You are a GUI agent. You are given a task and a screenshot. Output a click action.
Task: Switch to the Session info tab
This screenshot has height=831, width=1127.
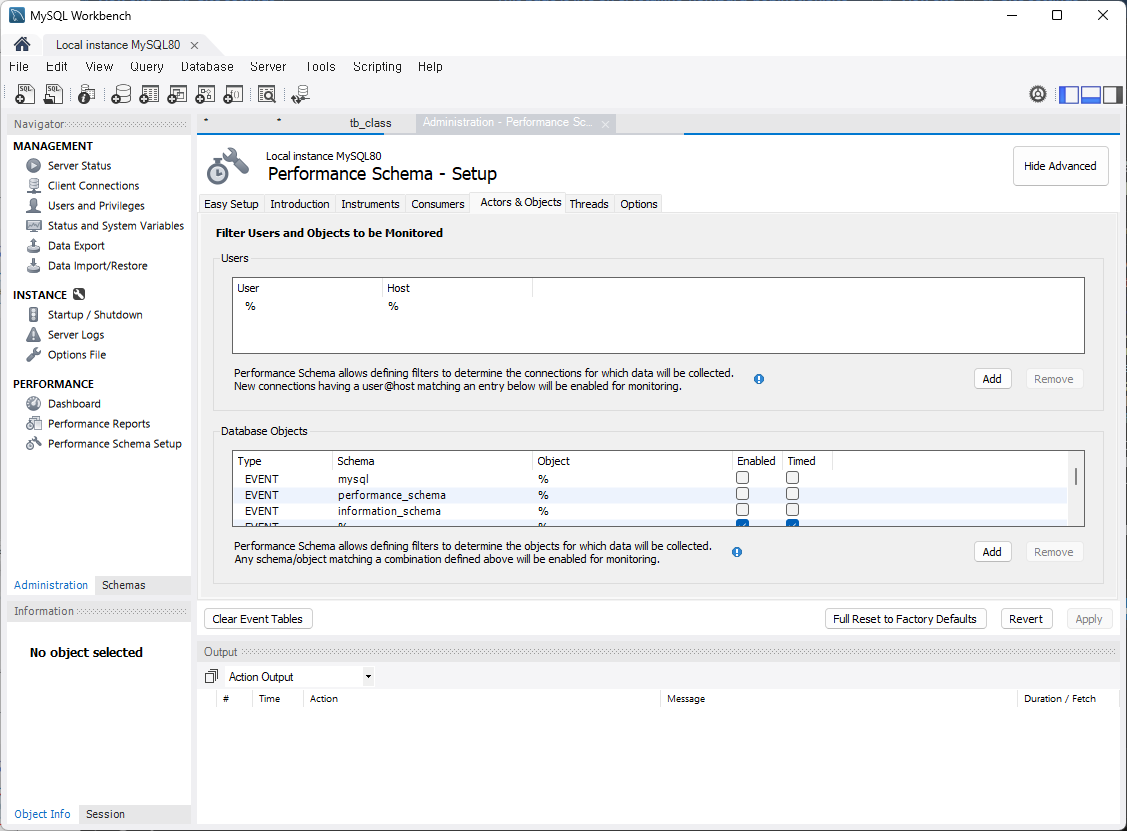106,814
